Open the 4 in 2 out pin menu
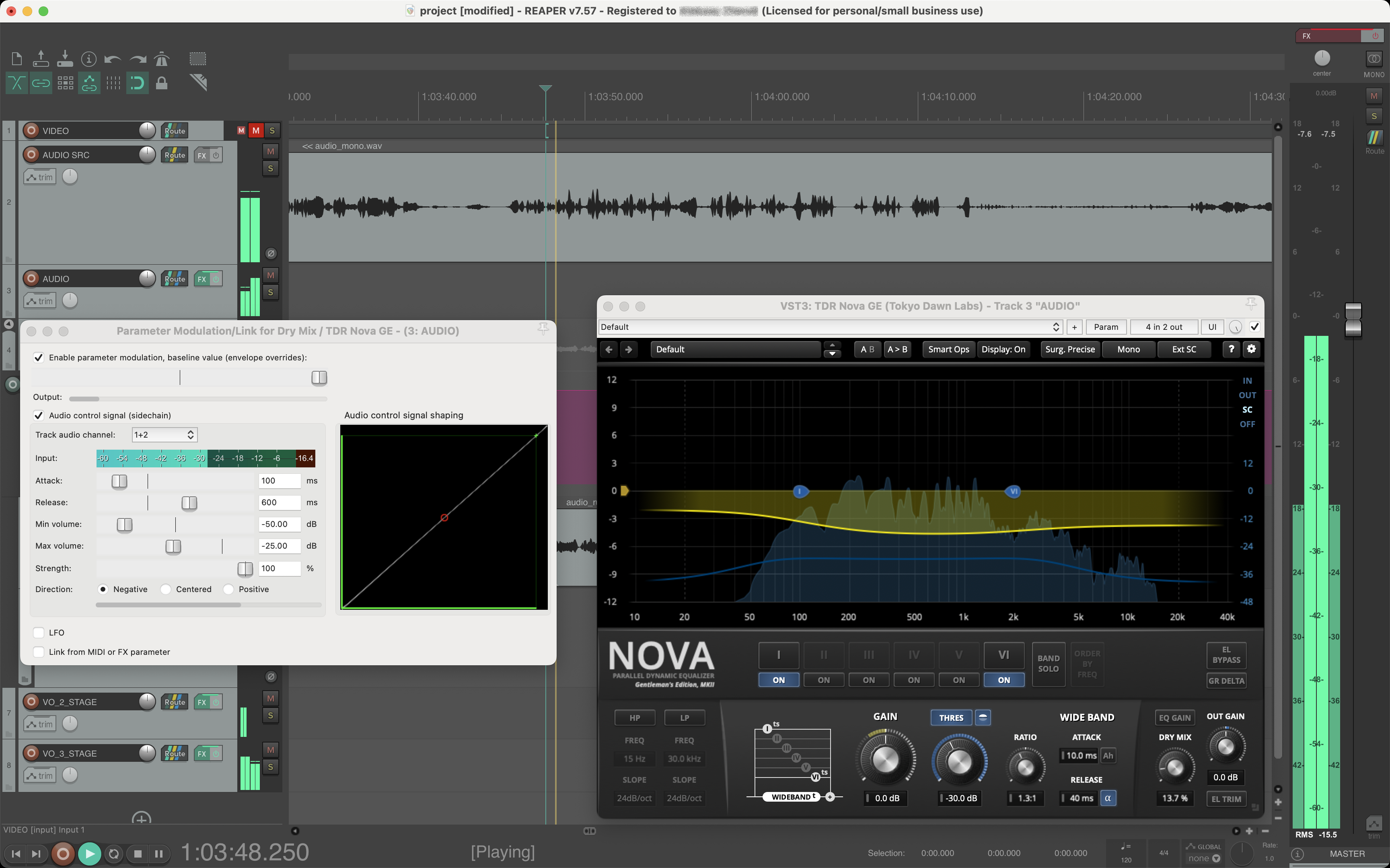Screen dimensions: 1390x868 coord(1163,327)
